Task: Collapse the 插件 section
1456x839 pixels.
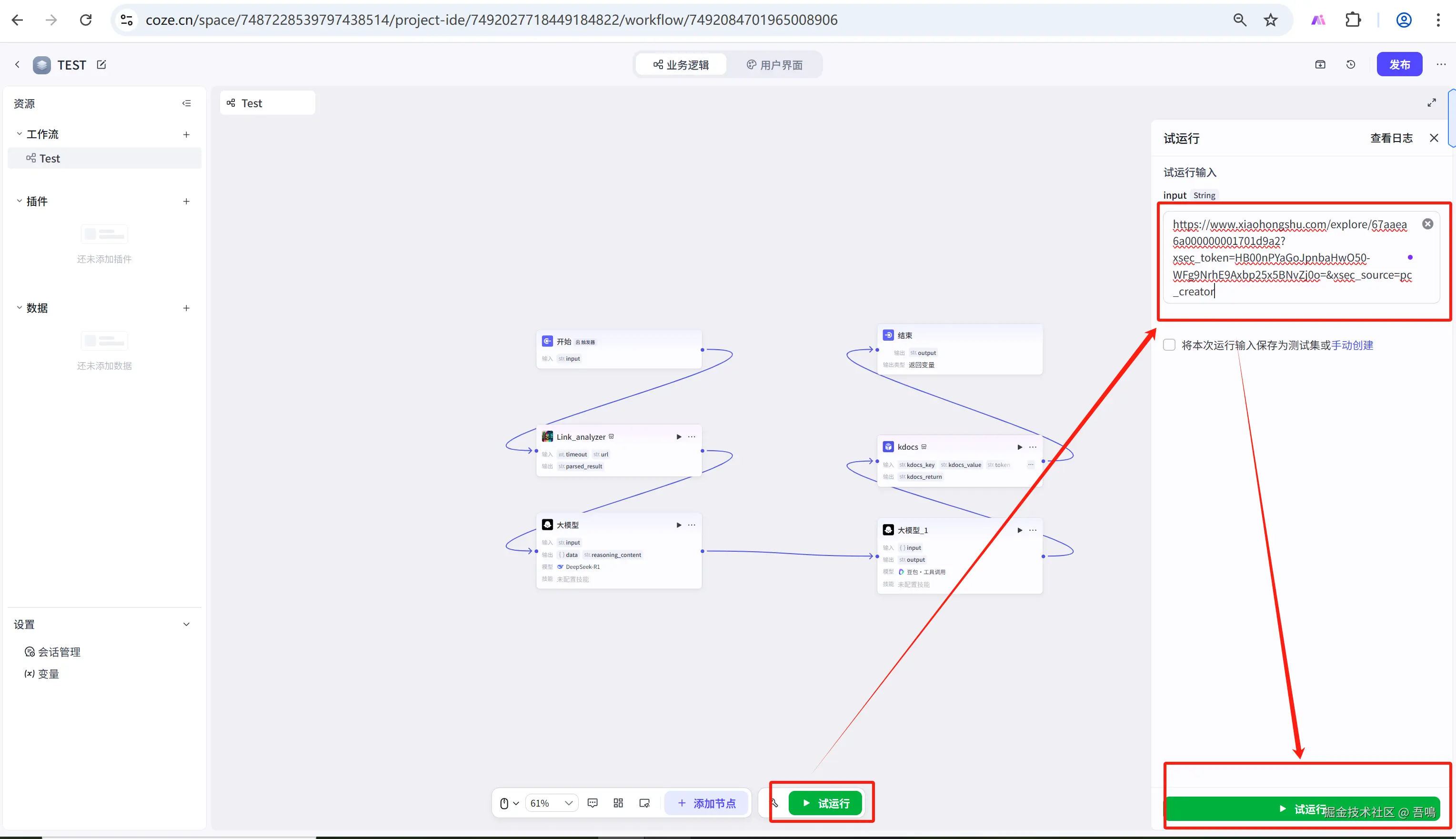Action: [19, 201]
